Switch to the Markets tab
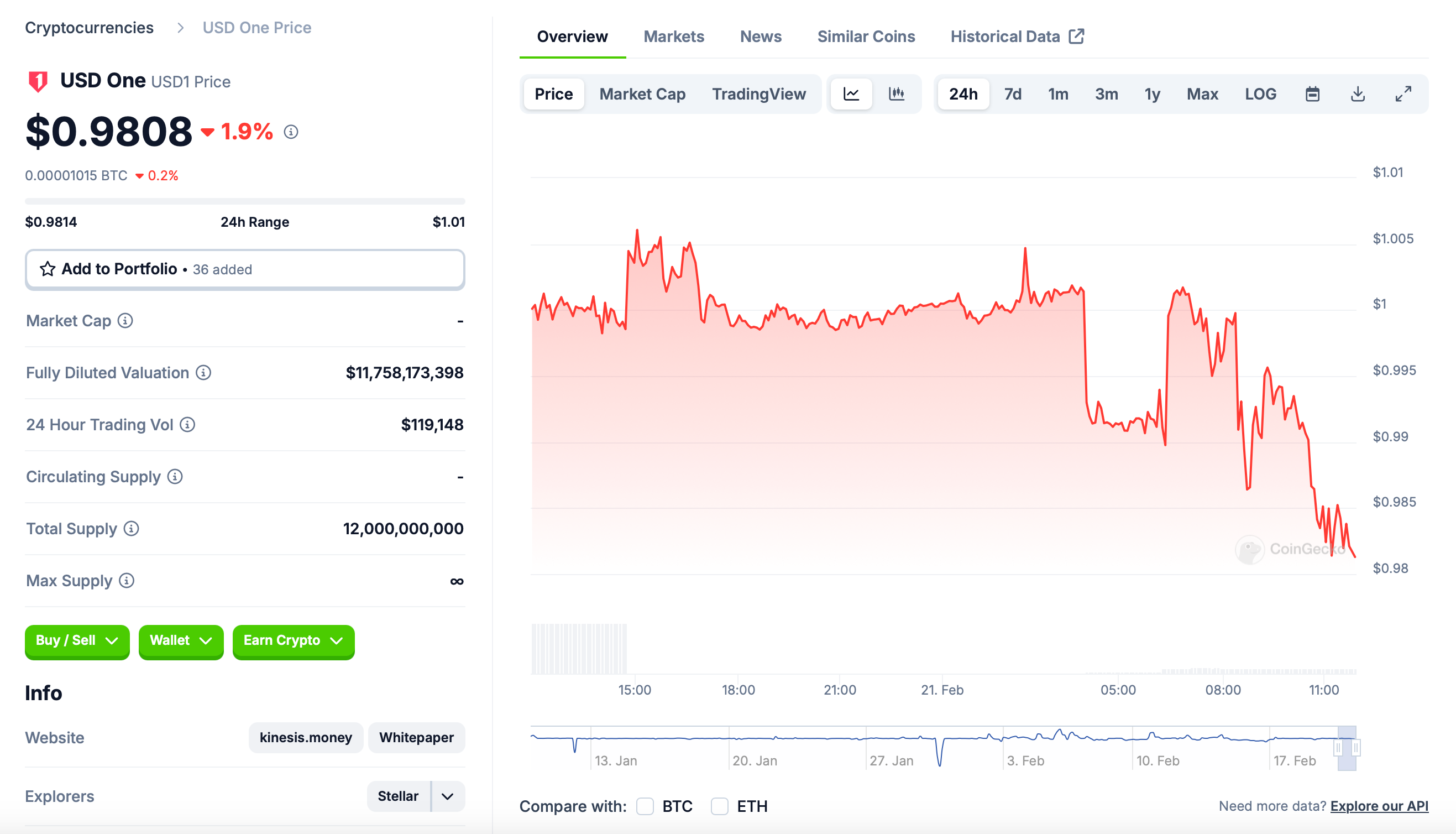This screenshot has width=1456, height=834. point(674,37)
